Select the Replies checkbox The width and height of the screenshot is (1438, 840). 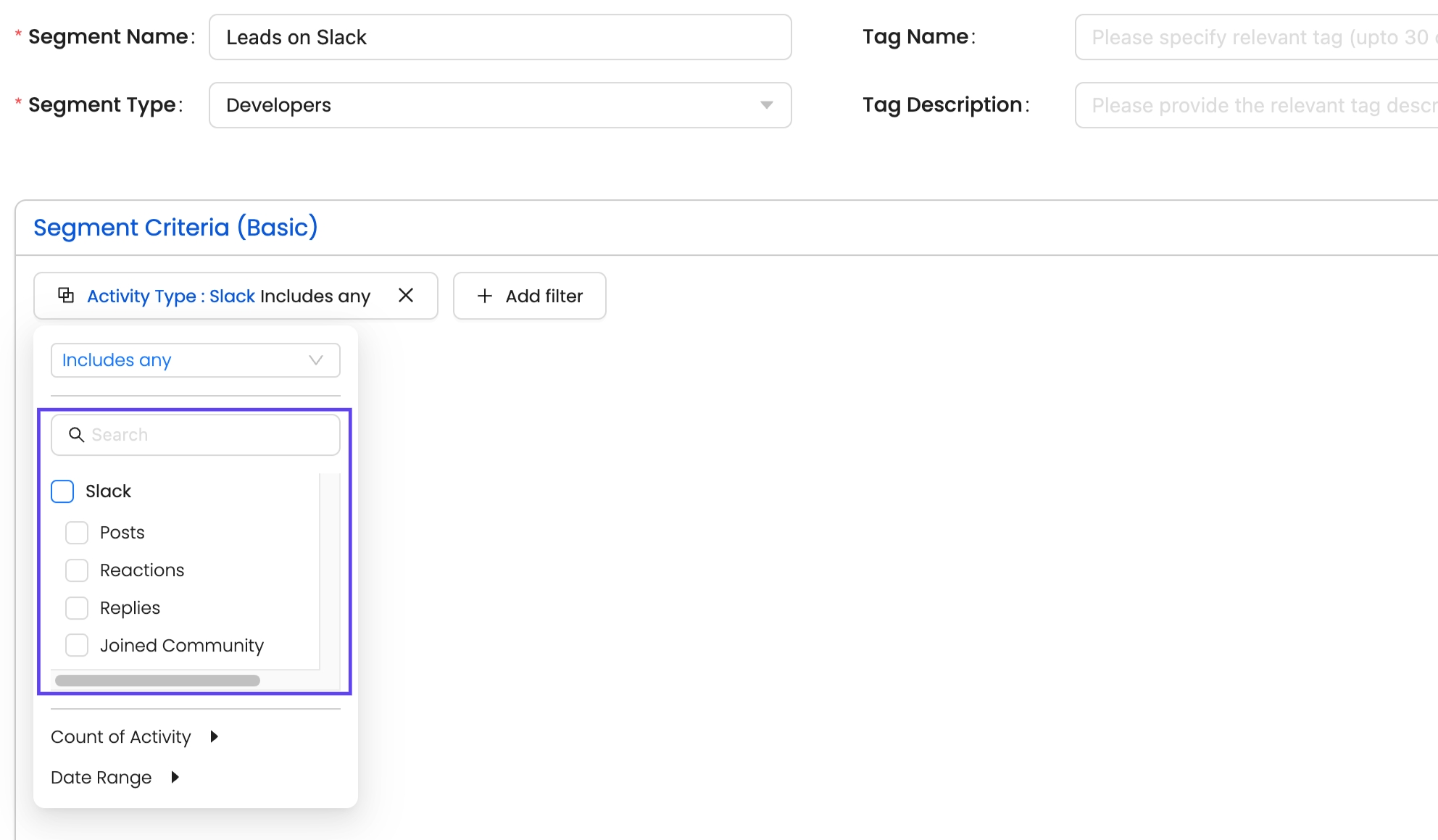pyautogui.click(x=77, y=608)
